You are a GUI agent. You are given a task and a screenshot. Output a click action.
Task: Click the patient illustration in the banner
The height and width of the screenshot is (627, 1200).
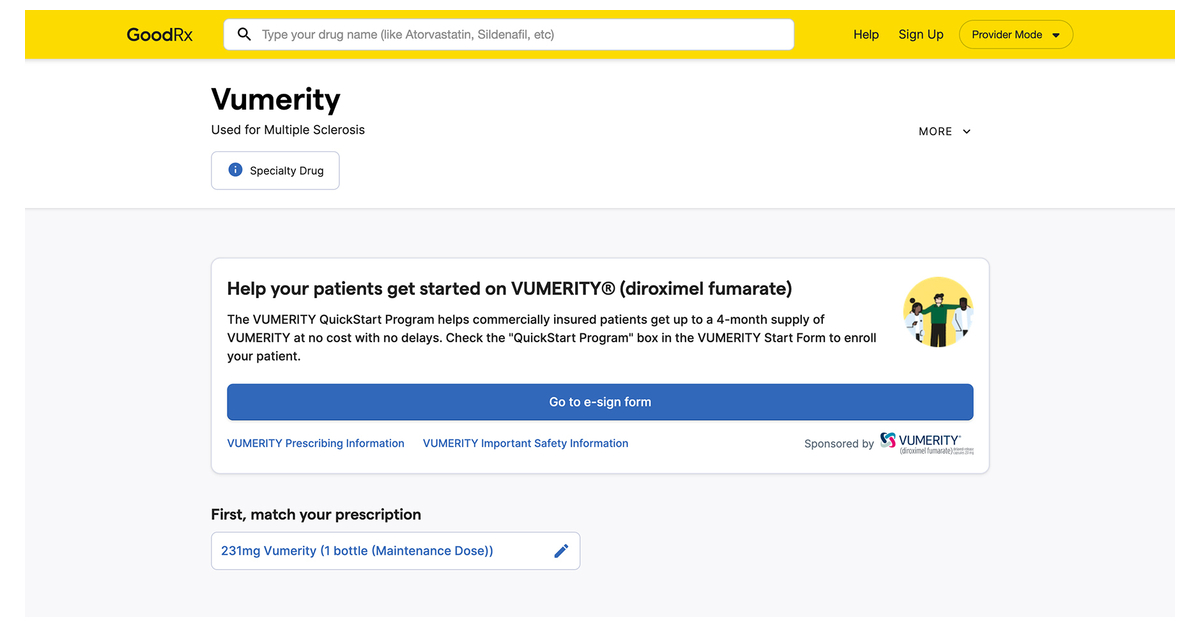click(938, 311)
